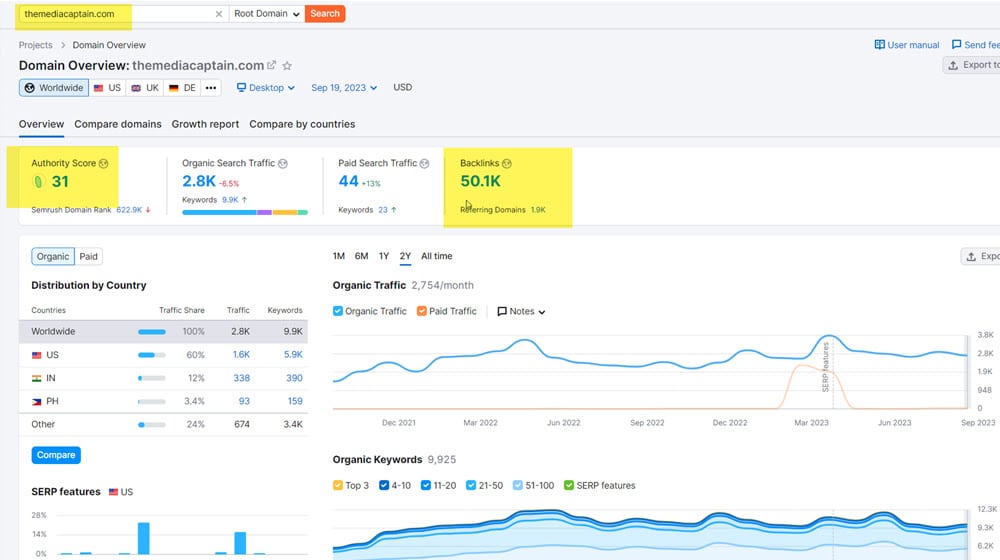Click the Authority Score info icon
Screen dimensions: 1000x560
pos(104,163)
